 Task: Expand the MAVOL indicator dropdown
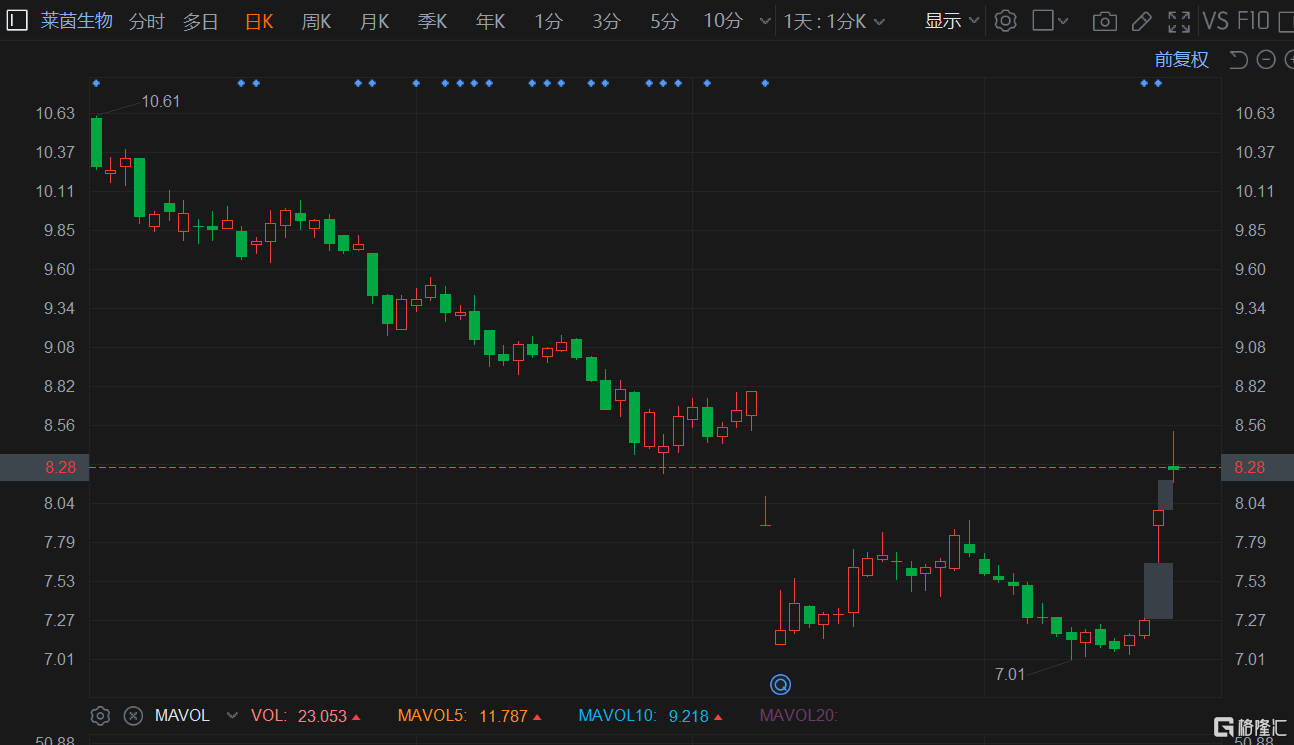tap(232, 715)
